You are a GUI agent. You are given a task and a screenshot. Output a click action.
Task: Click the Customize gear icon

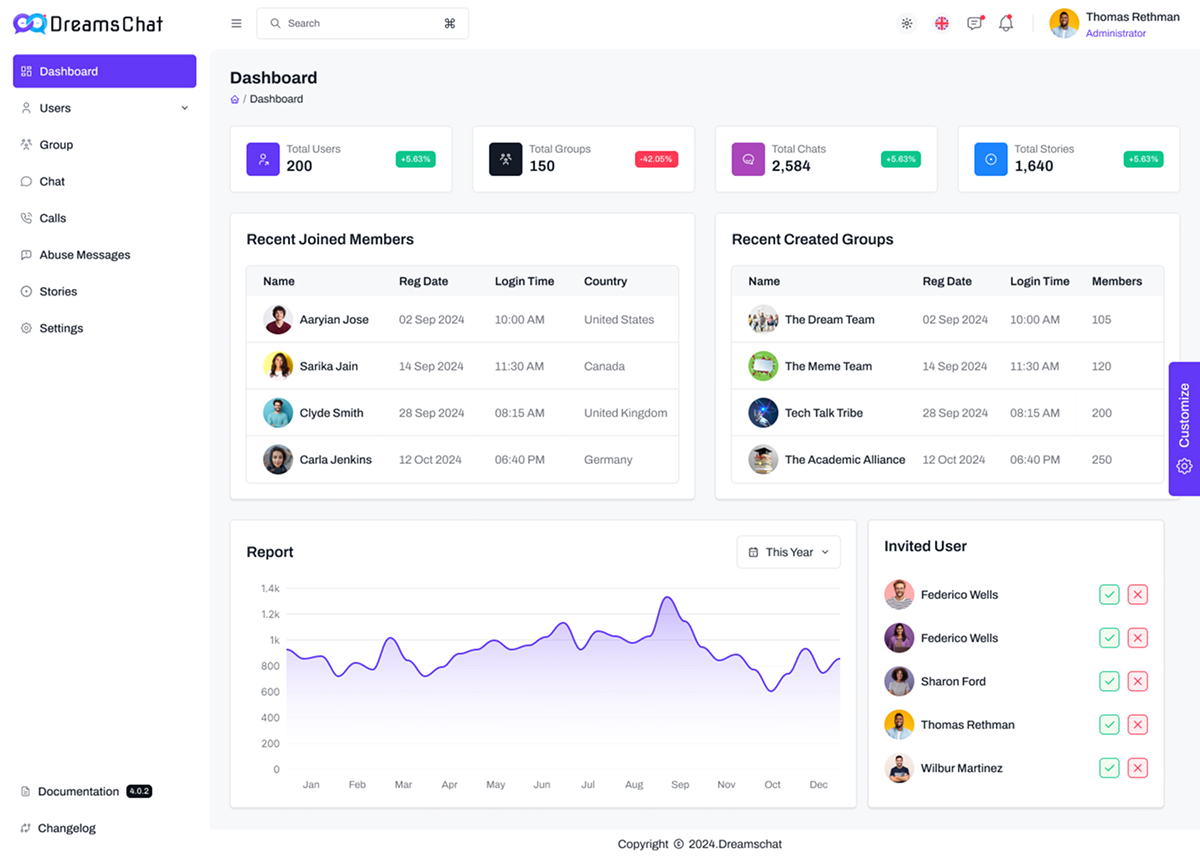pos(1184,466)
